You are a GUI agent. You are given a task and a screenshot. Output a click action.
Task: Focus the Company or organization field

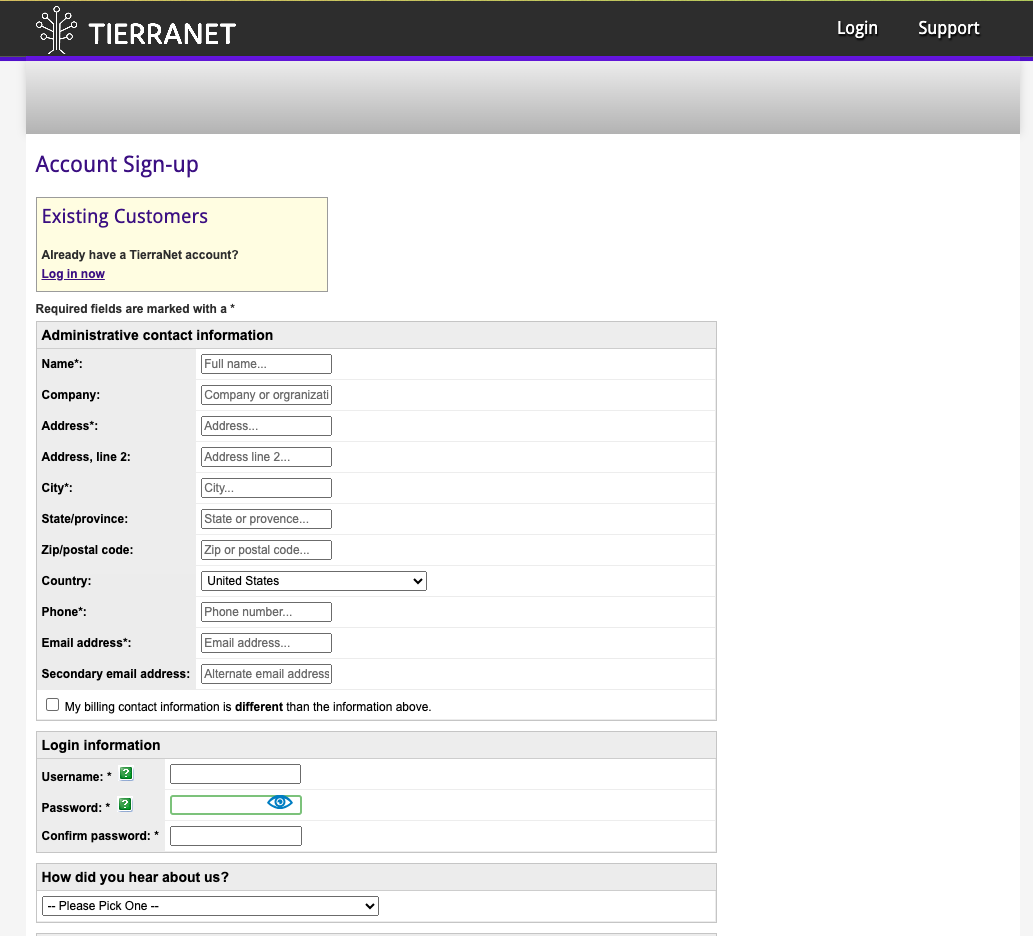(266, 395)
